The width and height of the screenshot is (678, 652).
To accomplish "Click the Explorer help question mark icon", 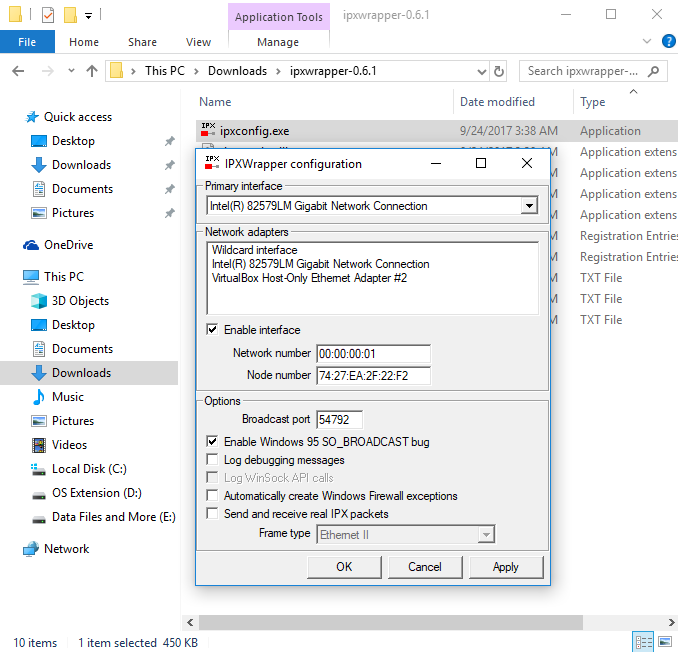I will click(x=668, y=42).
